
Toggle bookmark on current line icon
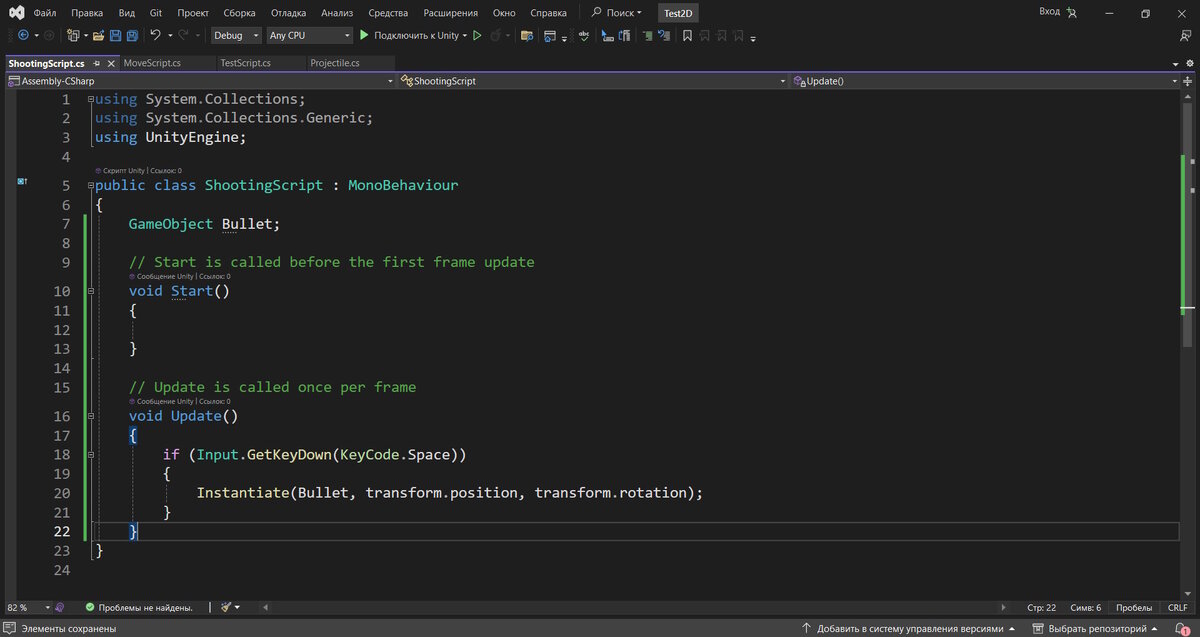pos(687,35)
